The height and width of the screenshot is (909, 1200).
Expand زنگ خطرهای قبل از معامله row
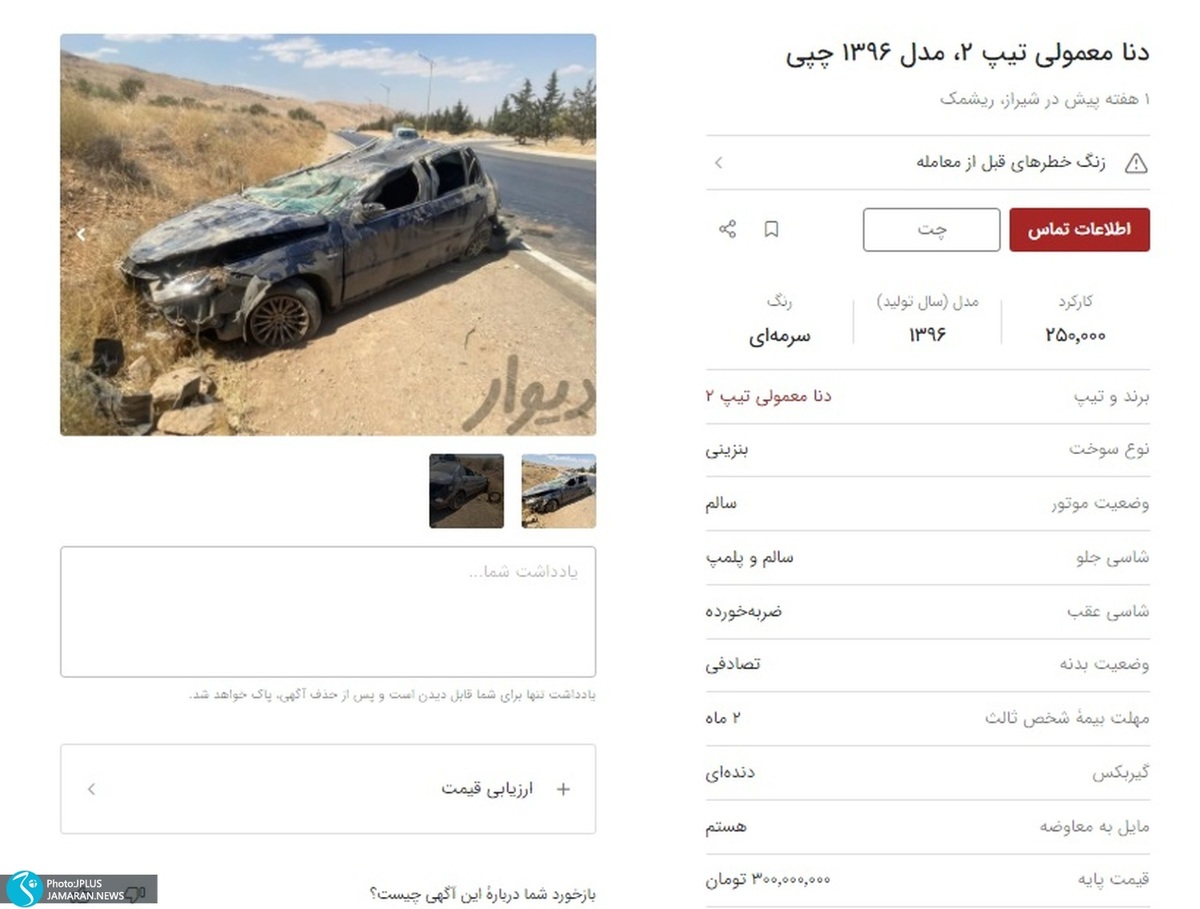coord(928,163)
